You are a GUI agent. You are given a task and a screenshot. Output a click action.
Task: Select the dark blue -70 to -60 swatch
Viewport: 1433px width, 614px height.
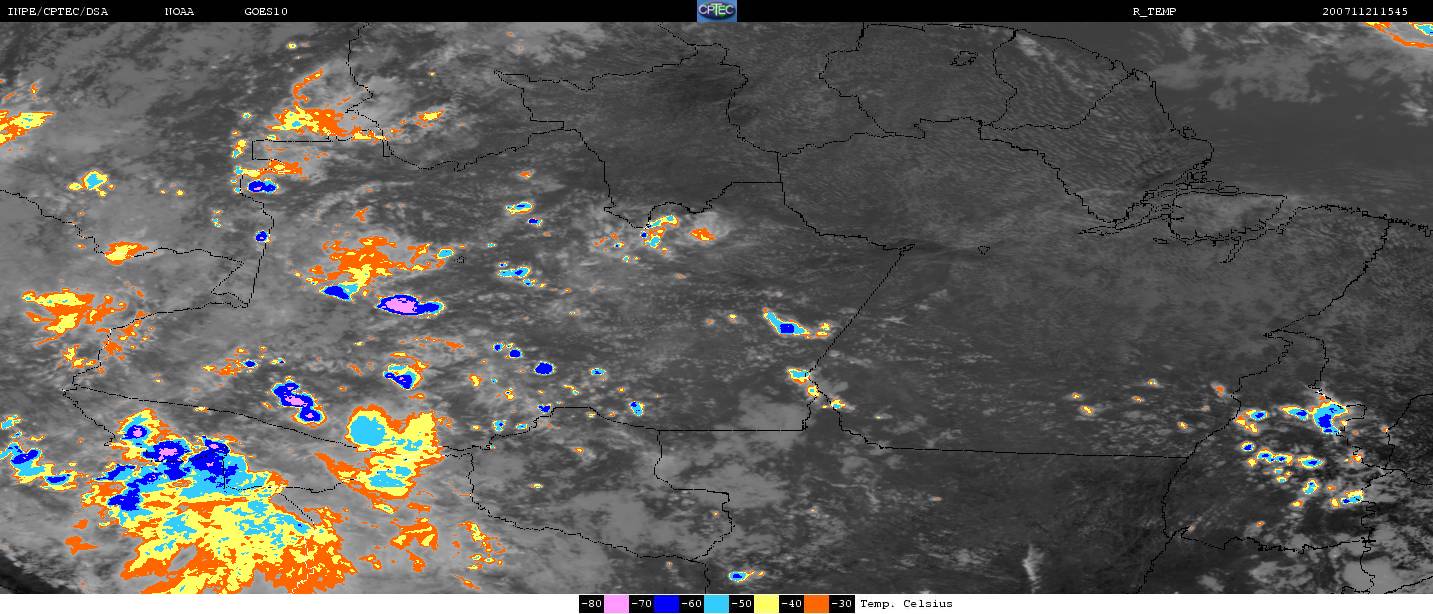666,604
